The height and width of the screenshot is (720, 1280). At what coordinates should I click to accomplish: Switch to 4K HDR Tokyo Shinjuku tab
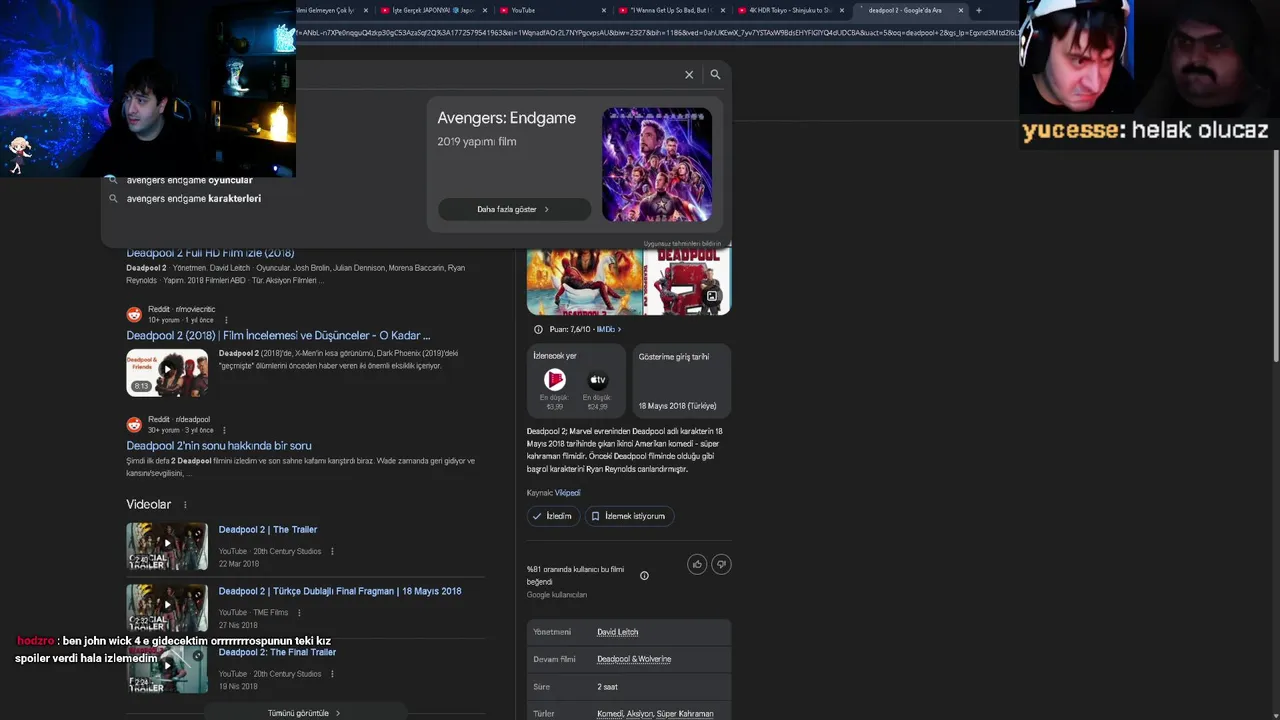click(x=790, y=10)
